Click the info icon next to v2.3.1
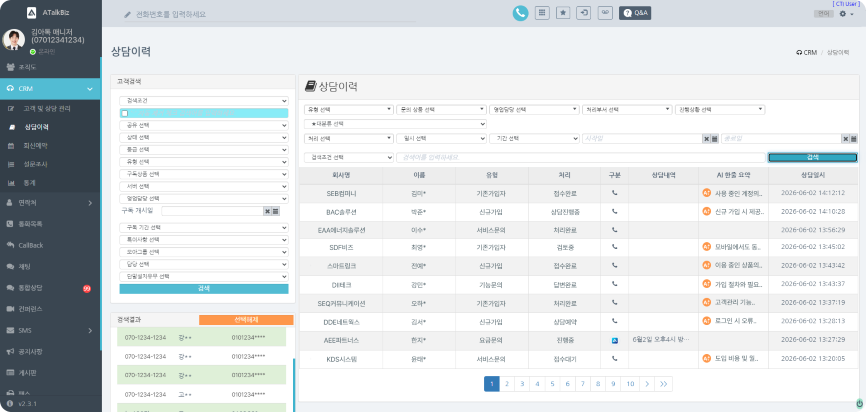The image size is (866, 412). [x=10, y=404]
